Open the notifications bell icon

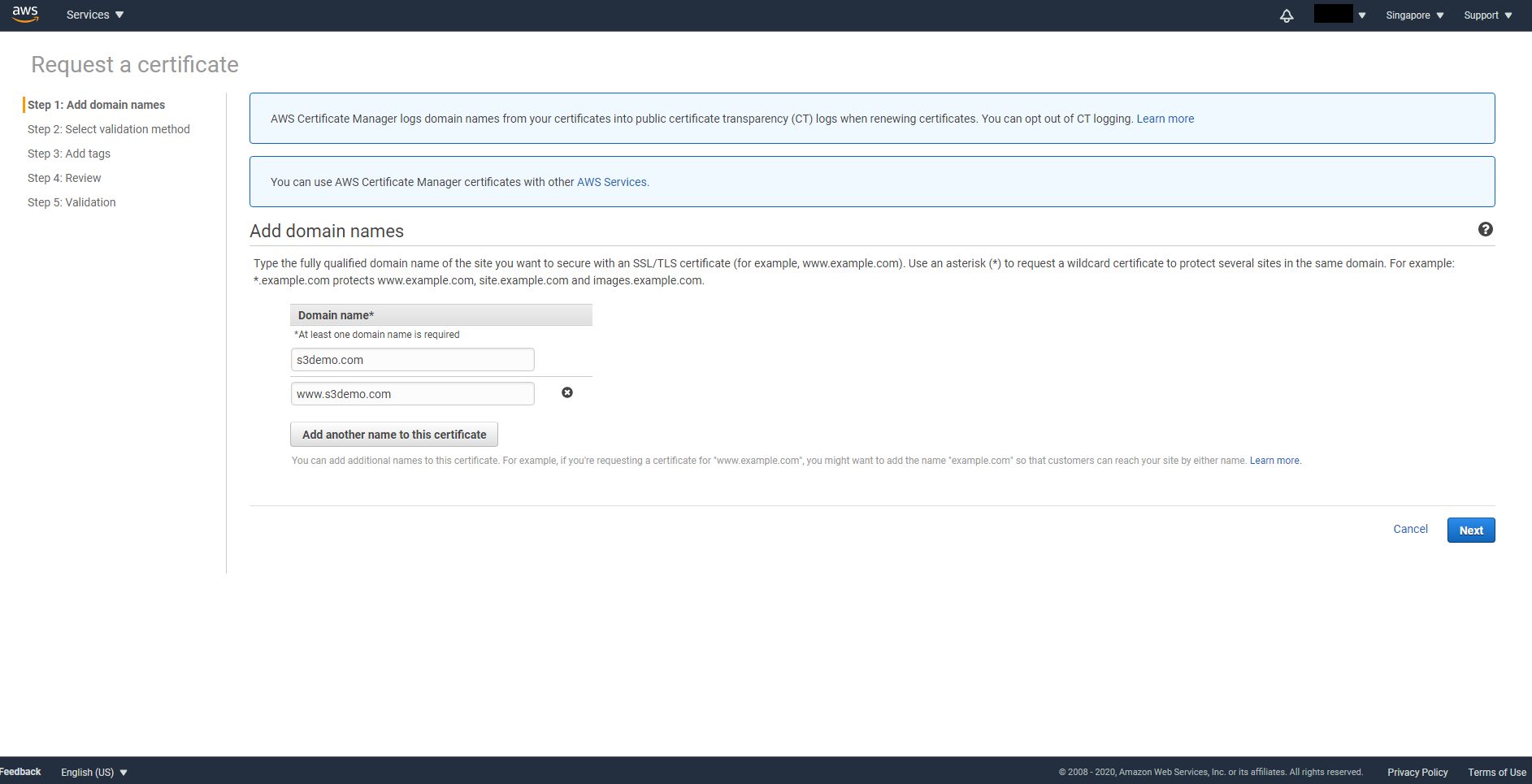point(1287,15)
